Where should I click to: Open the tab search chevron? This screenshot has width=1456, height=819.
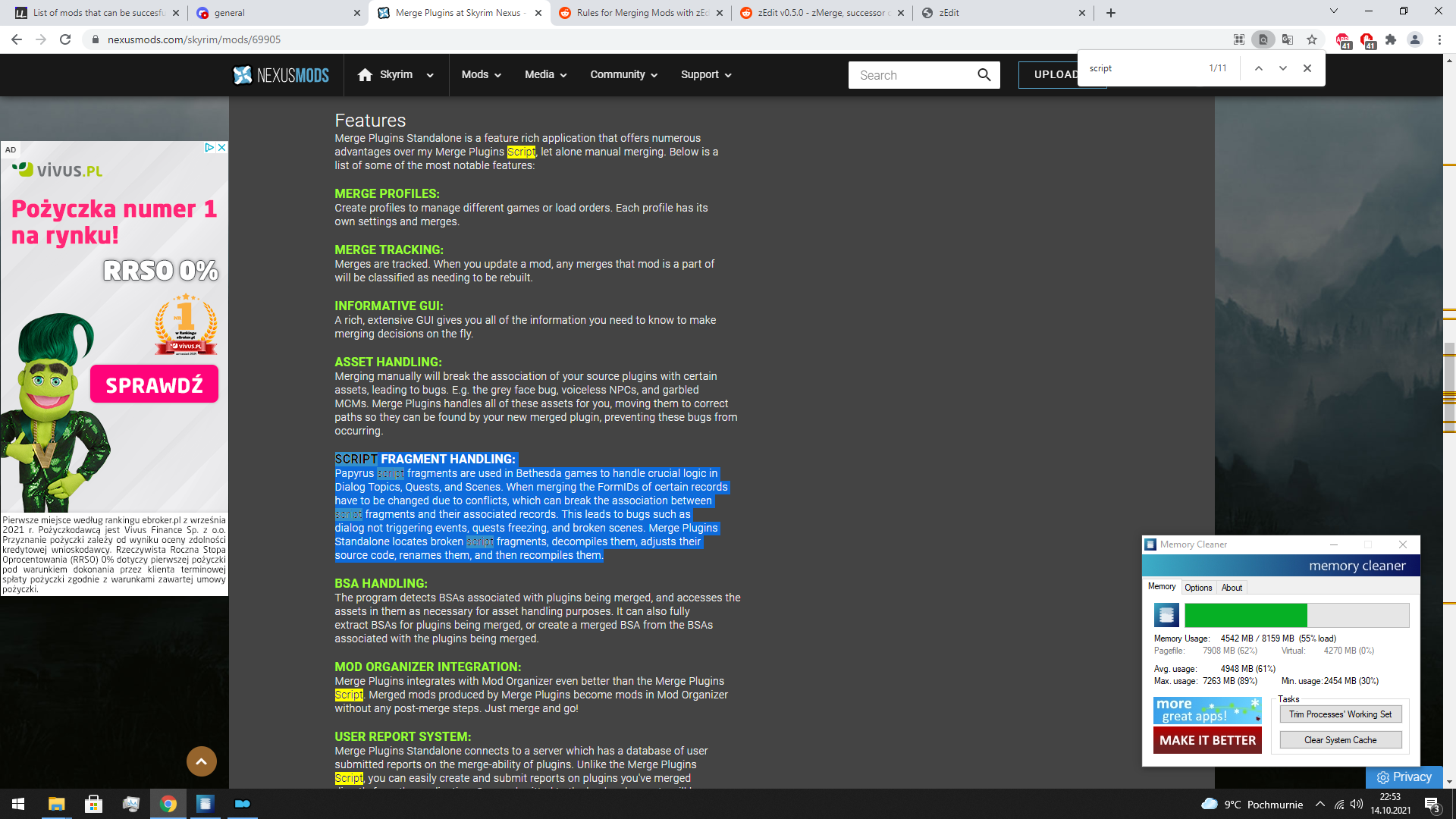click(1334, 11)
